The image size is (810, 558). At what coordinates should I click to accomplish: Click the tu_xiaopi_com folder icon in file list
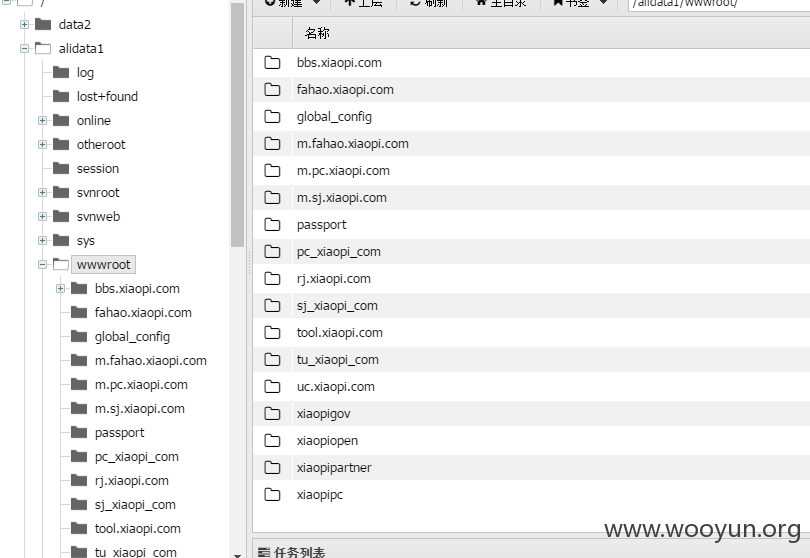(272, 360)
